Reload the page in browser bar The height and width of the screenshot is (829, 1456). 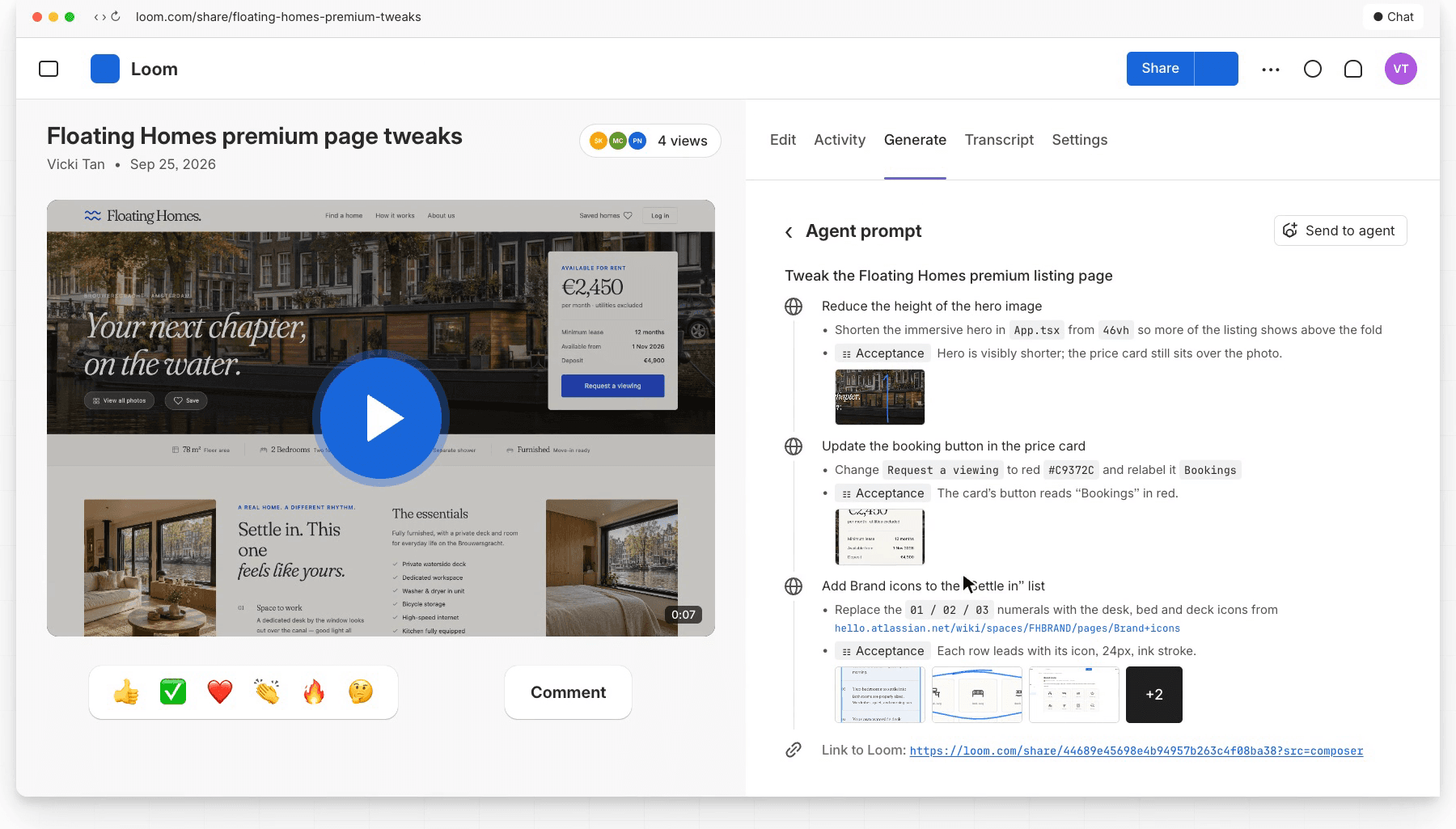(x=116, y=16)
